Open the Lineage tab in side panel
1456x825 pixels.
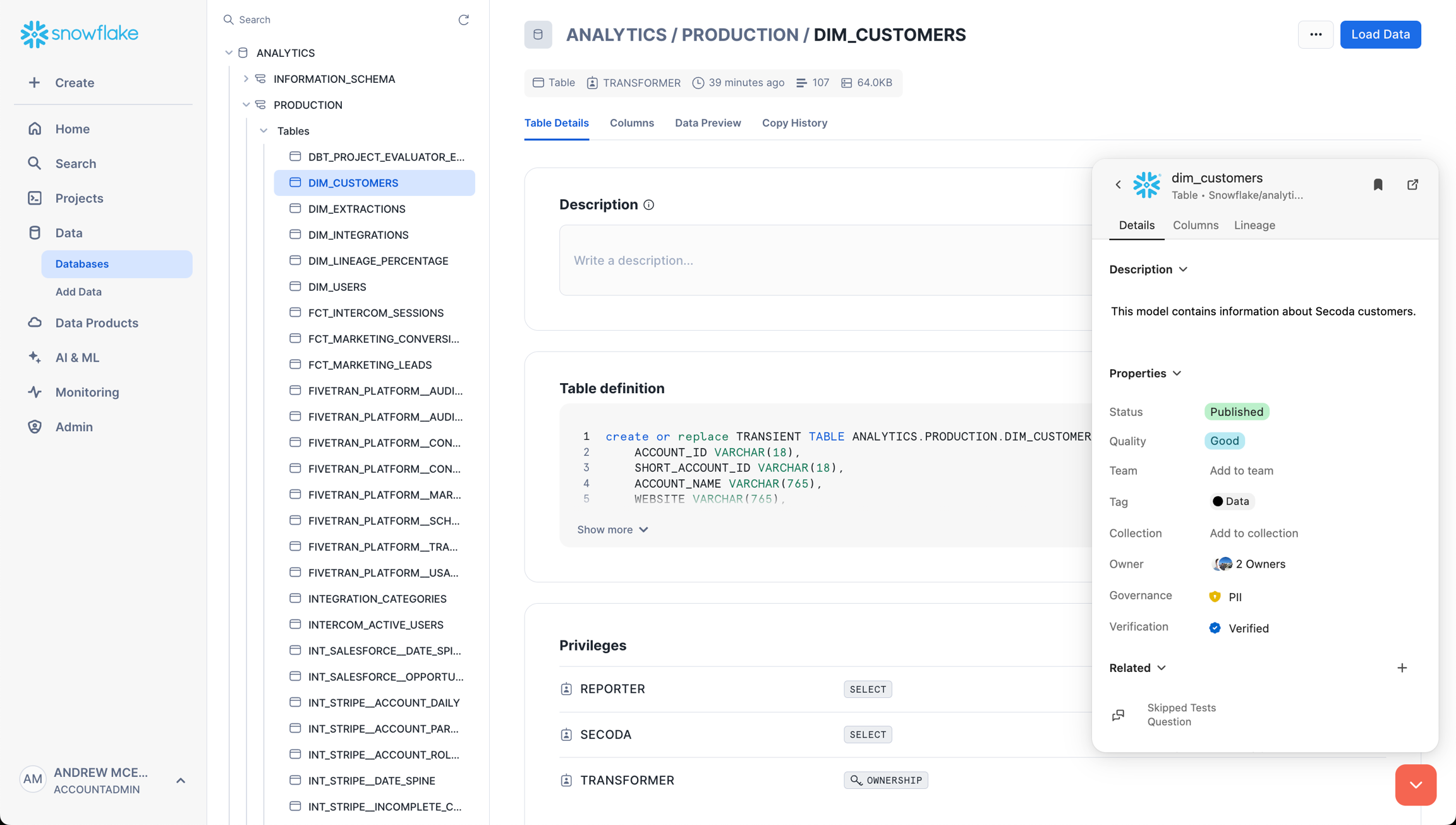(1254, 225)
